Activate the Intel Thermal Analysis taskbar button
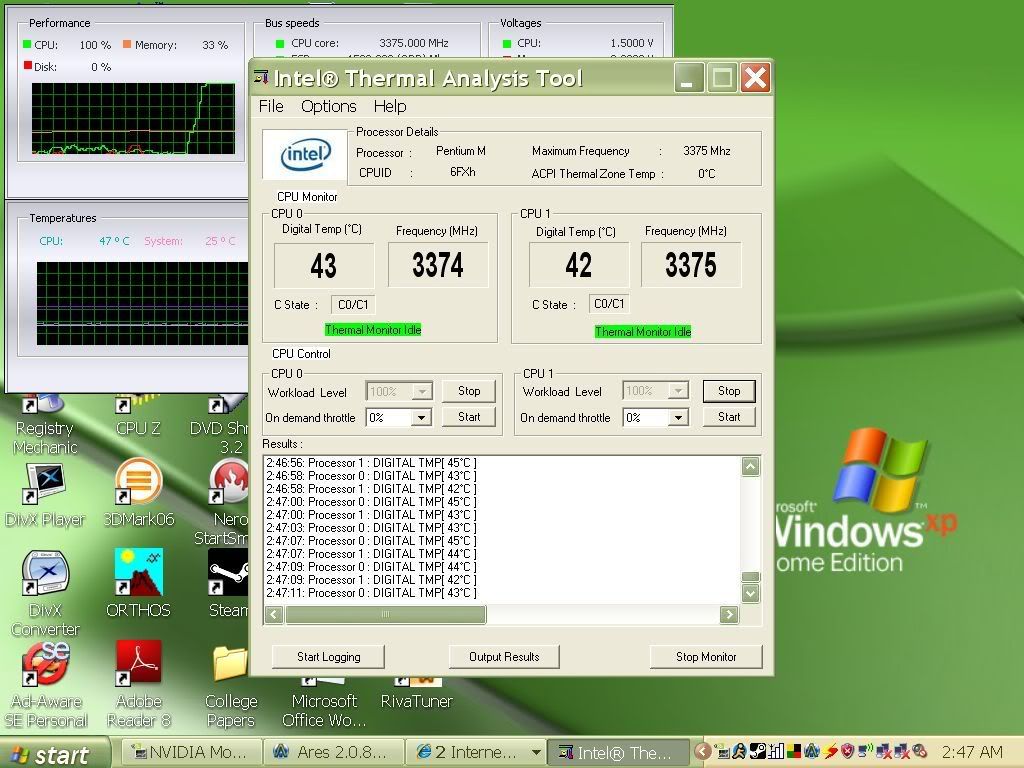The width and height of the screenshot is (1024, 768). pyautogui.click(x=617, y=753)
